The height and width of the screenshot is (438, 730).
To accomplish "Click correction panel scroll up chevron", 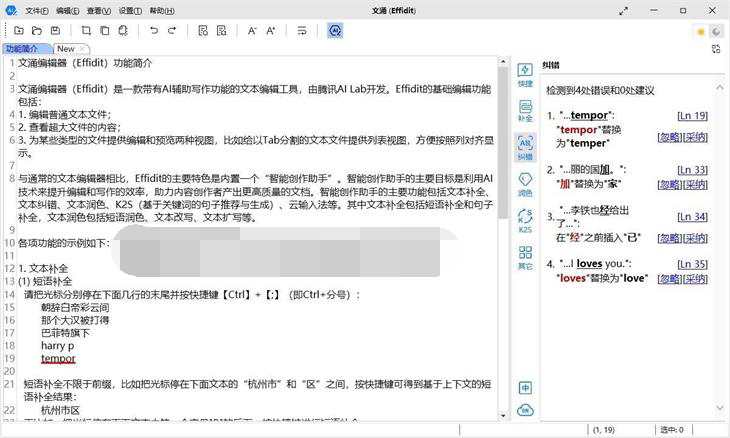I will [x=720, y=87].
